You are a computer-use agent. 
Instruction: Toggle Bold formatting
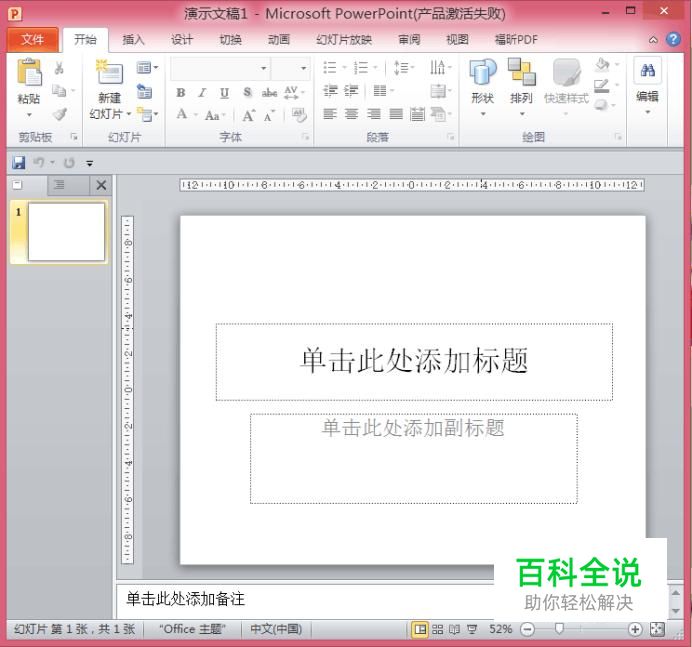click(181, 93)
